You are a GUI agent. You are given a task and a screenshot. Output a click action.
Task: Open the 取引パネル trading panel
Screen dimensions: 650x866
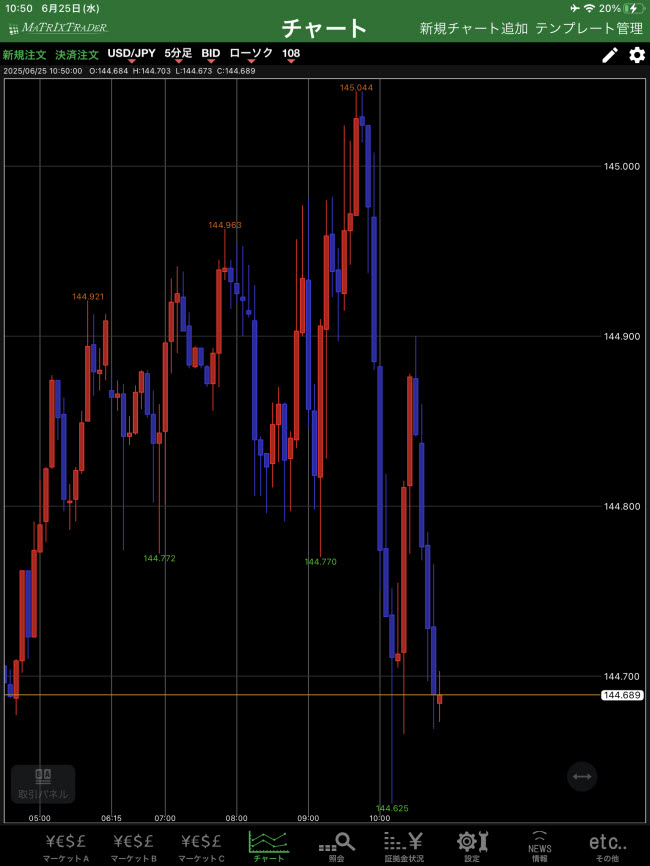point(43,784)
